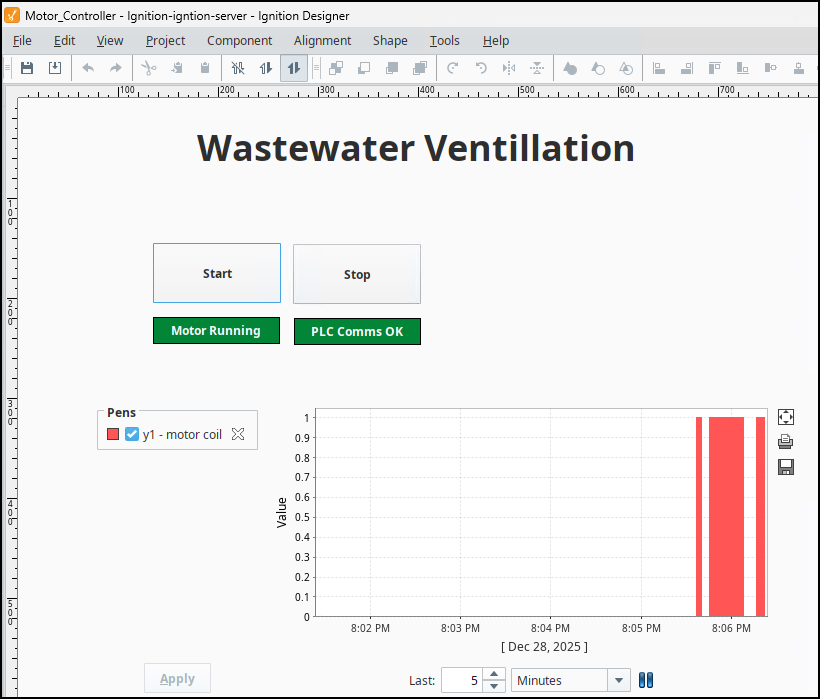Click the widest red bar in chart
This screenshot has width=820, height=699.
(x=726, y=517)
